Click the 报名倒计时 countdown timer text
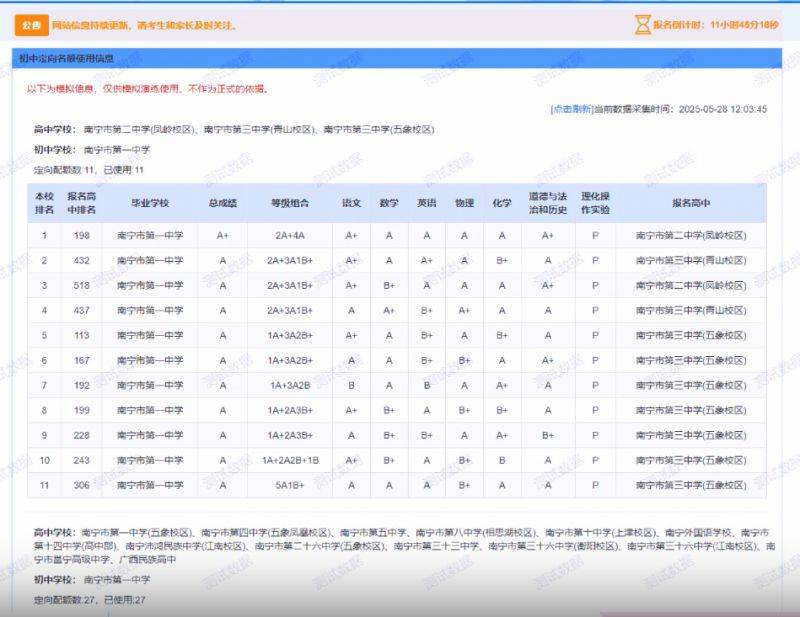This screenshot has width=800, height=617. 716,25
